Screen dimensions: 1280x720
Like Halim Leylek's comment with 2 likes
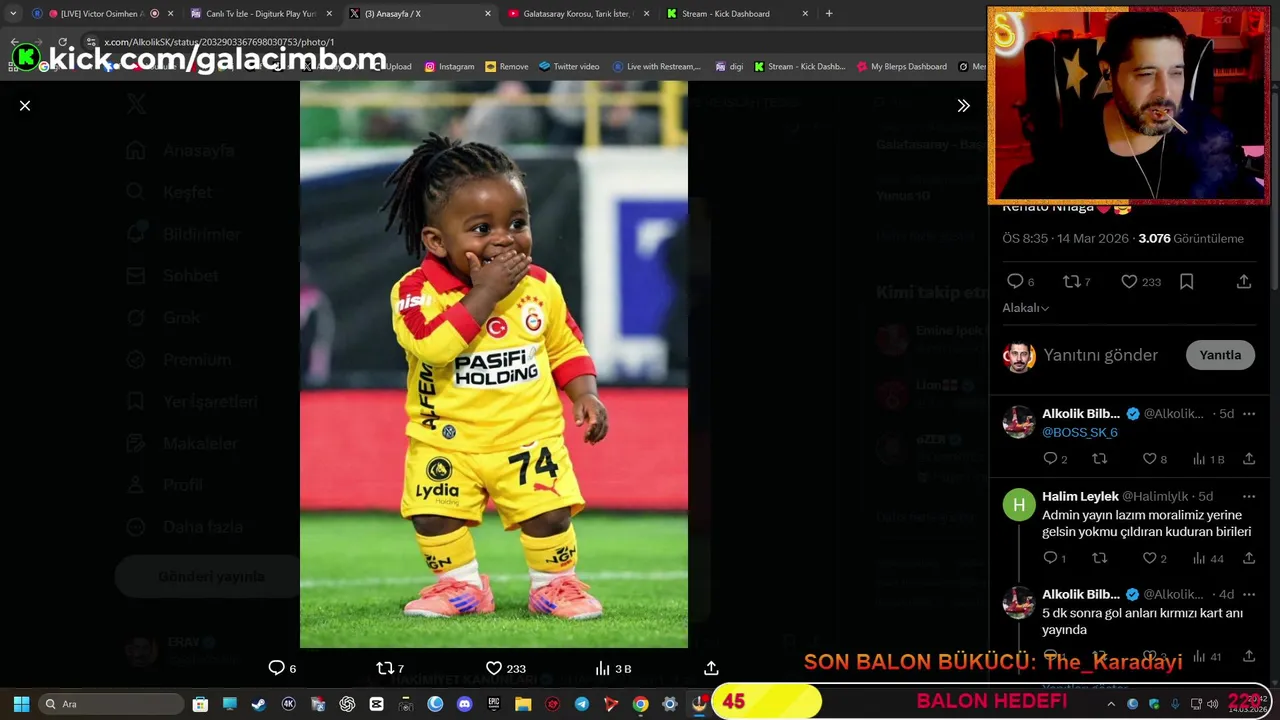point(1150,558)
